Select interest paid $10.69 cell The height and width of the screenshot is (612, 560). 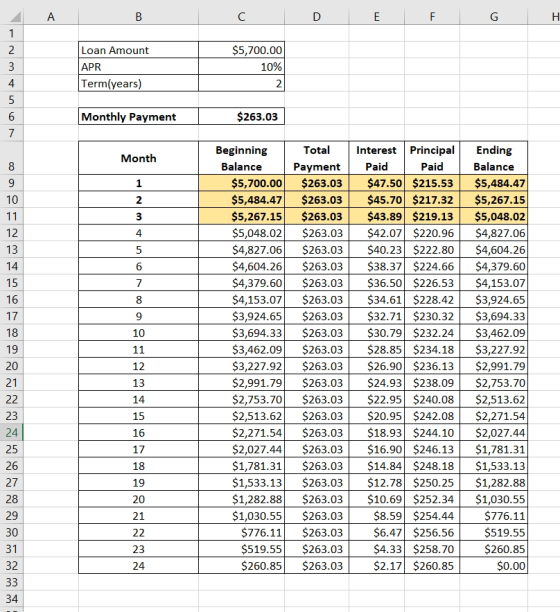[377, 499]
